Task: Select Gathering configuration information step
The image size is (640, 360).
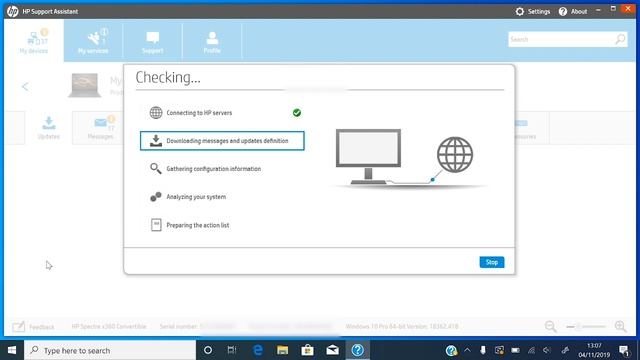Action: pyautogui.click(x=213, y=169)
